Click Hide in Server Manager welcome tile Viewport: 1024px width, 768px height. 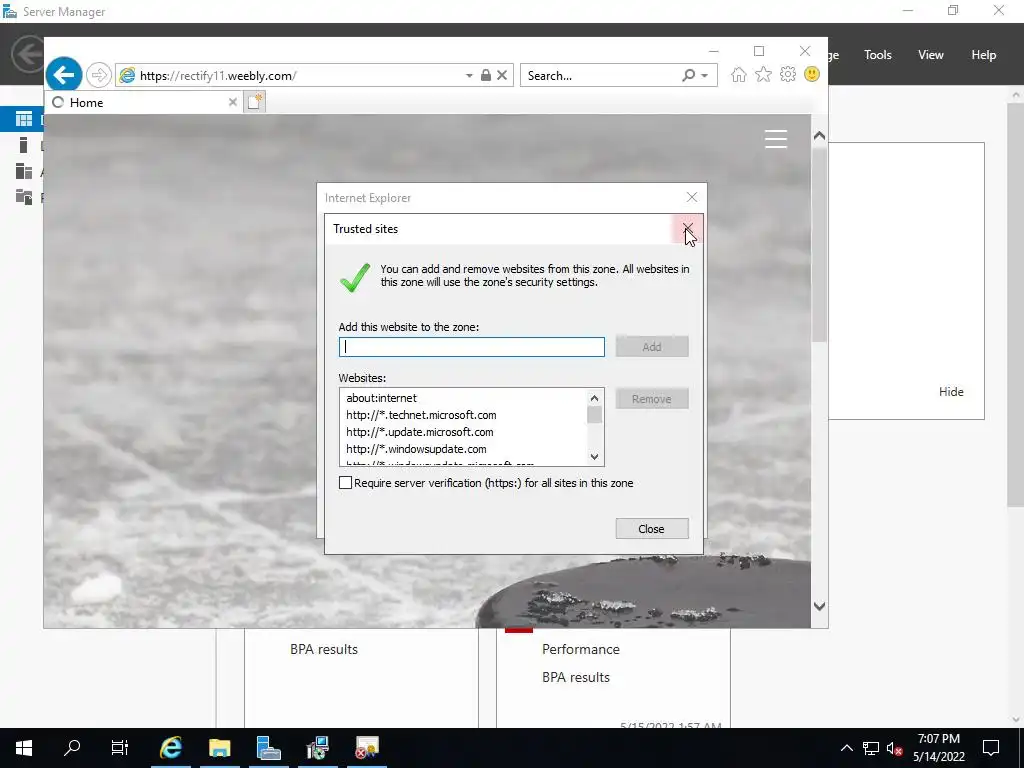coord(951,392)
